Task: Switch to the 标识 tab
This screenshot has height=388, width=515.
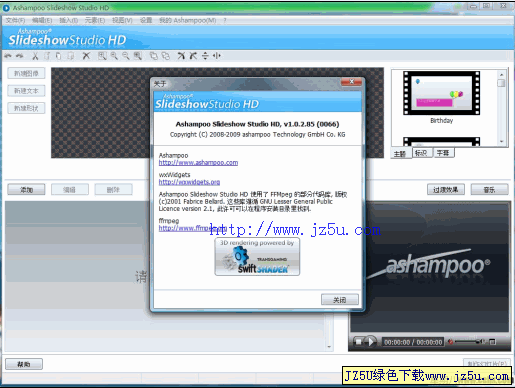Action: tap(422, 153)
